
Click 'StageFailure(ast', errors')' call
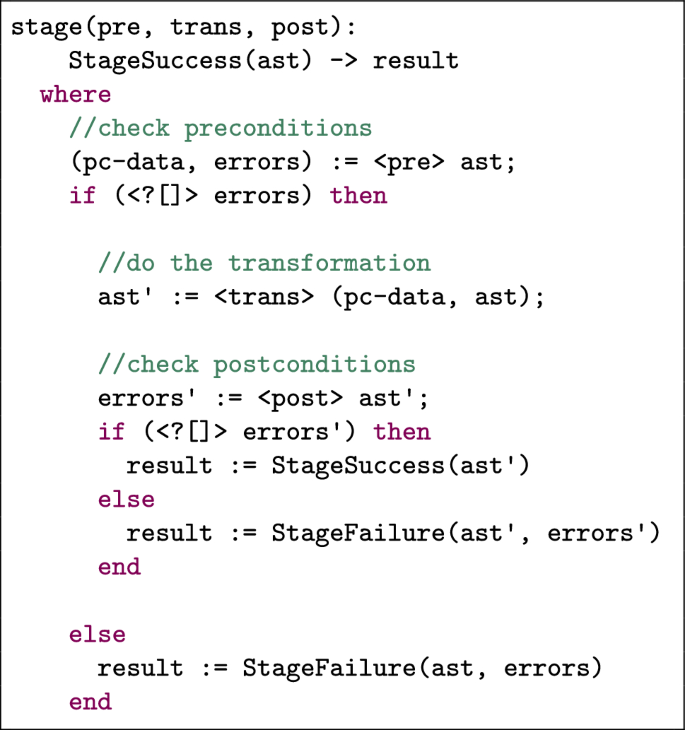(466, 533)
